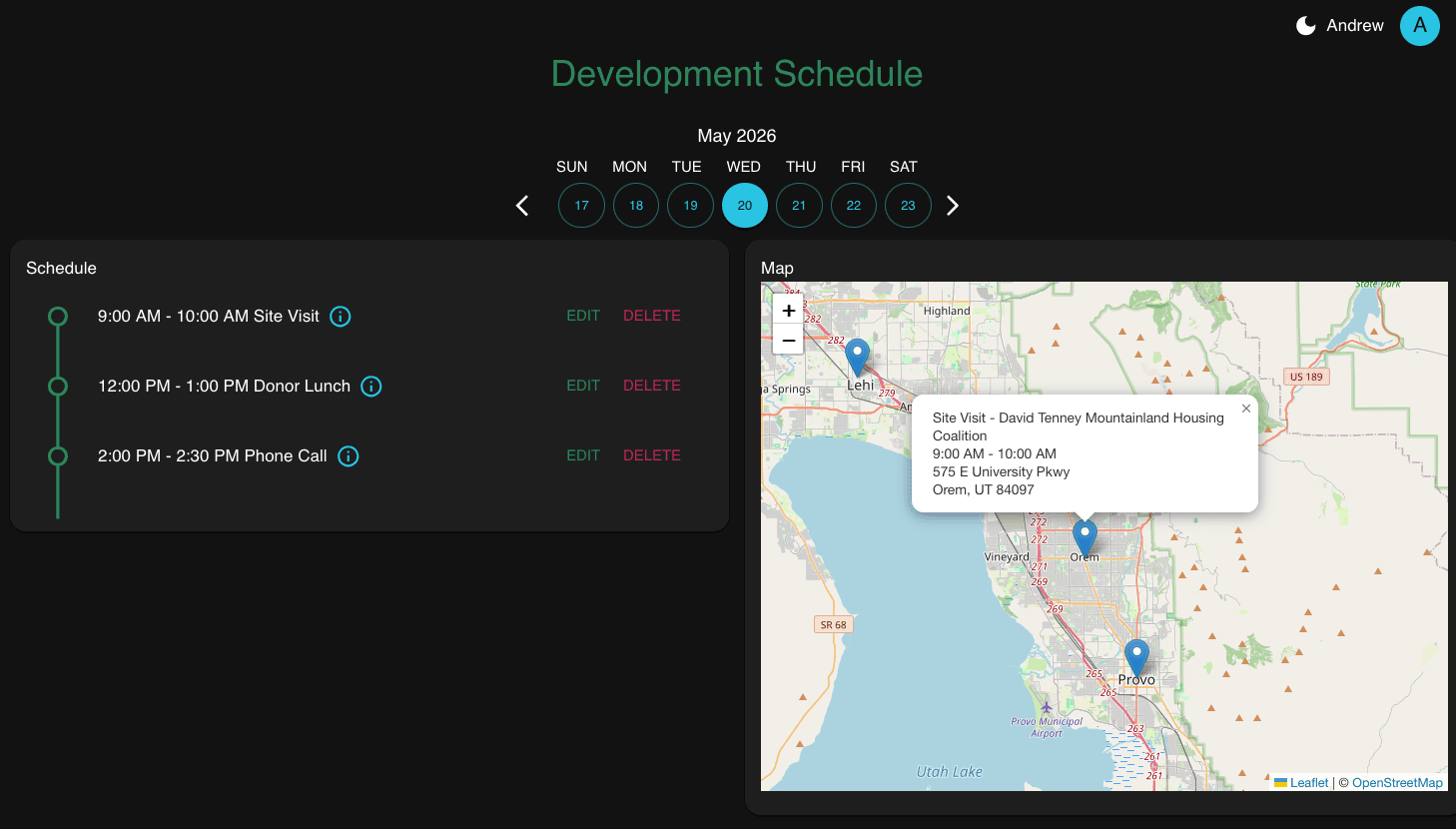Show info for Phone Call event
This screenshot has height=829, width=1456.
[349, 456]
